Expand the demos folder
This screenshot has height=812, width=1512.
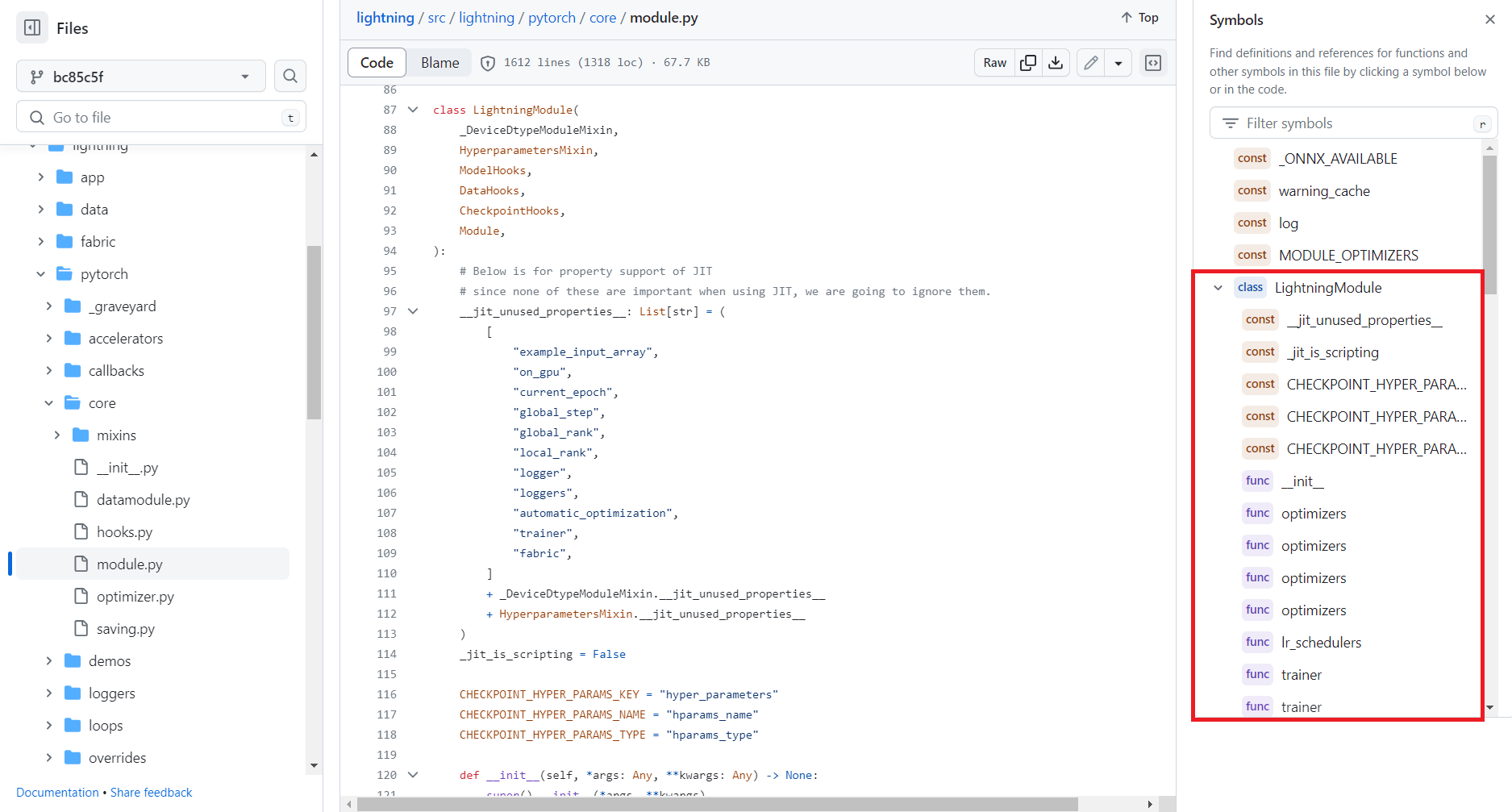coord(48,660)
